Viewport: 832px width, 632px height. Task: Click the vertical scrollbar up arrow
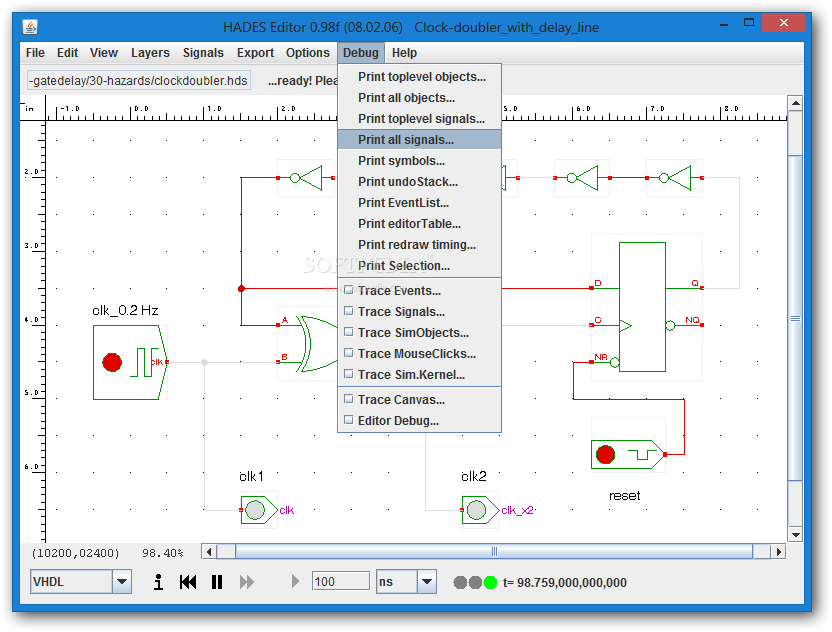pyautogui.click(x=795, y=103)
